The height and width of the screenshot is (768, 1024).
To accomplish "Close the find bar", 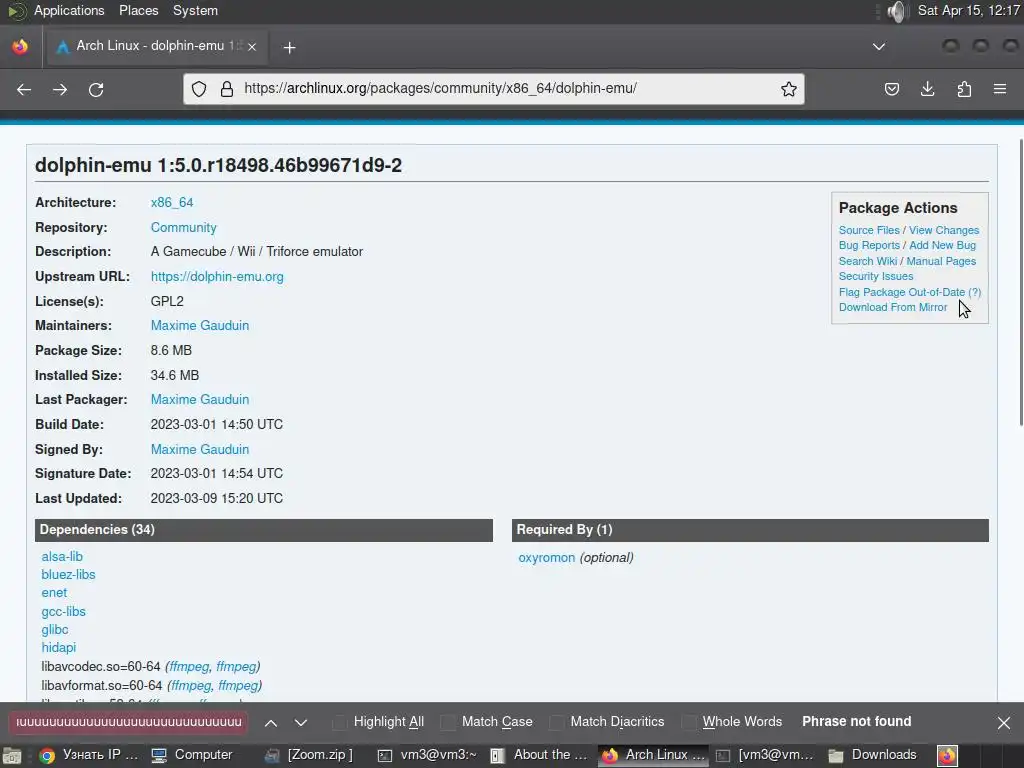I will (x=1004, y=722).
